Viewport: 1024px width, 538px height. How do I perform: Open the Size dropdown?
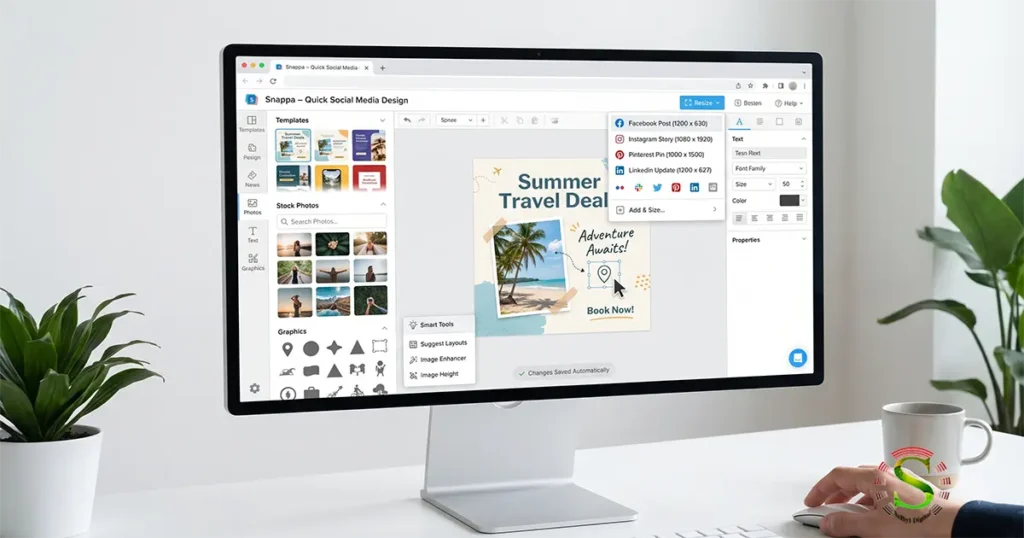click(x=754, y=184)
